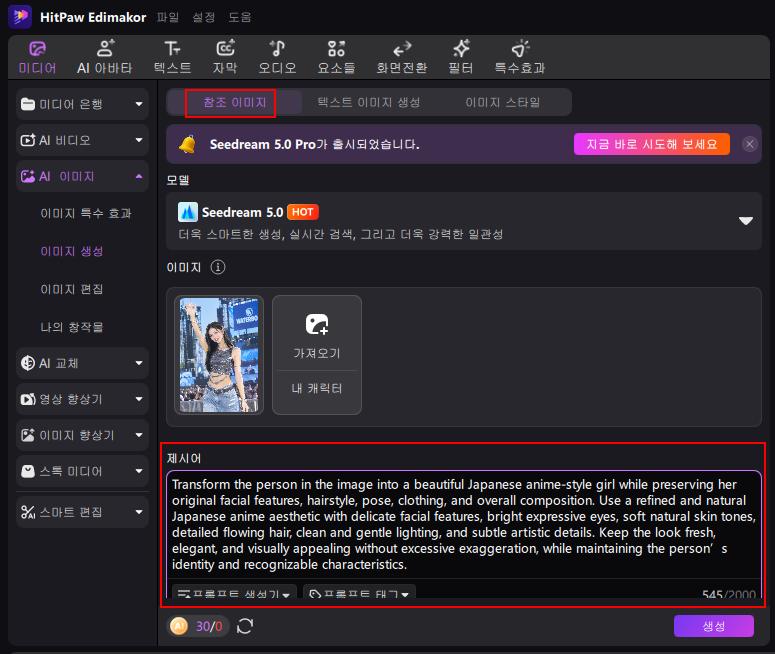The image size is (775, 654).
Task: Collapse the AI 이미지 sidebar section
Action: [x=83, y=176]
